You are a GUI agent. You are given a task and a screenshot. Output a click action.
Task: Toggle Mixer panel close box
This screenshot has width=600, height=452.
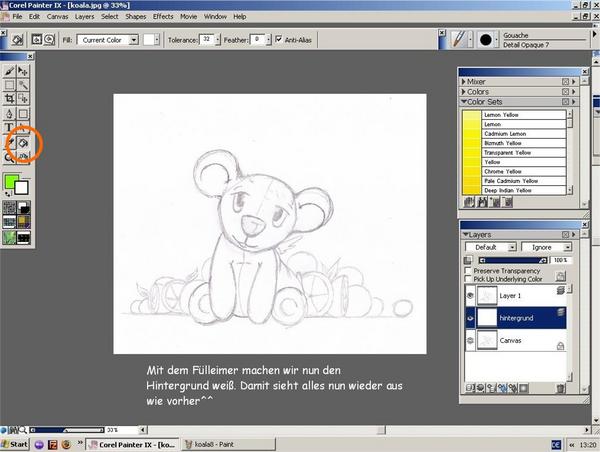coord(565,82)
